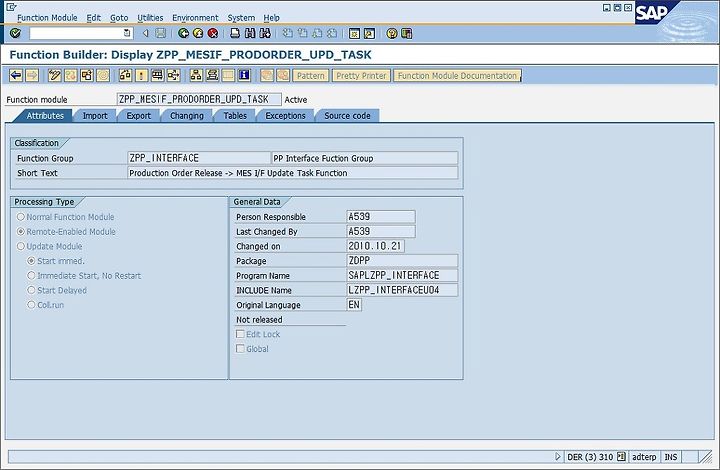Switch to the Exceptions tab
The height and width of the screenshot is (470, 720).
click(x=285, y=116)
